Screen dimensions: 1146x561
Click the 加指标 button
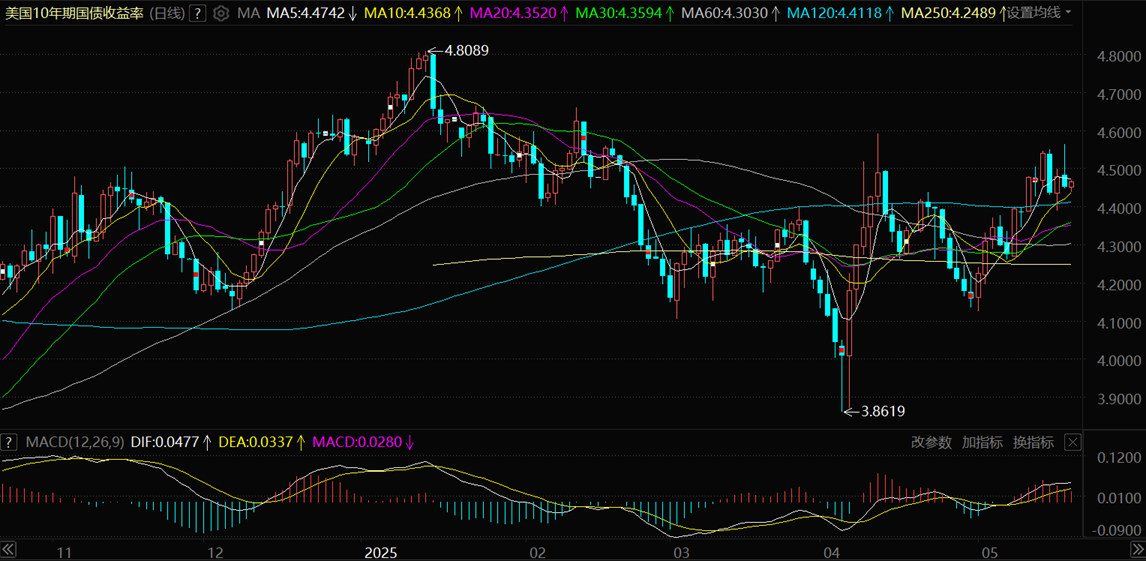982,442
